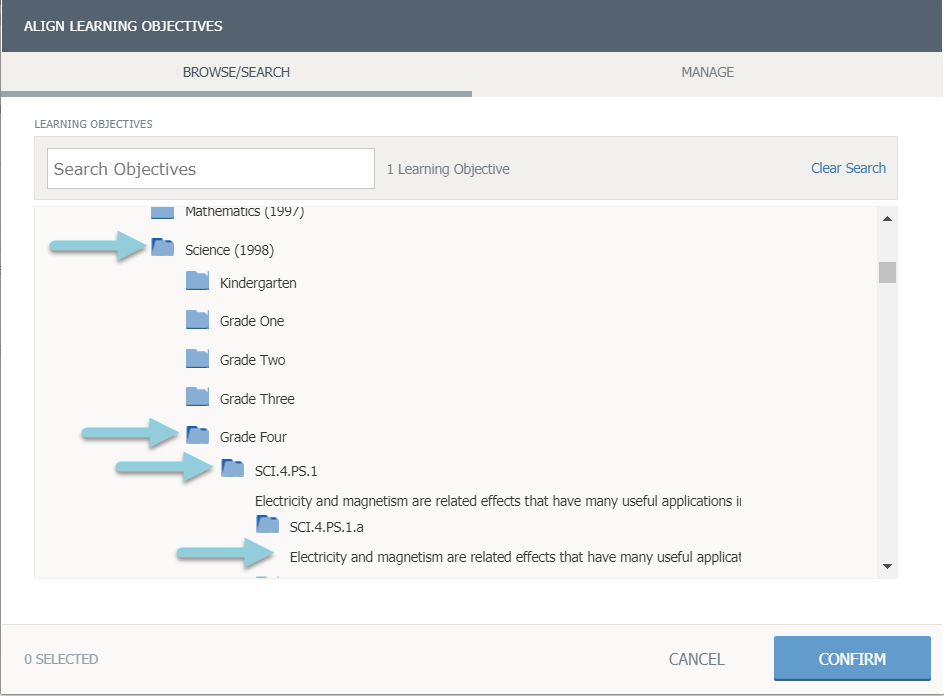
Task: Click the Kindergarten folder icon
Action: click(197, 282)
